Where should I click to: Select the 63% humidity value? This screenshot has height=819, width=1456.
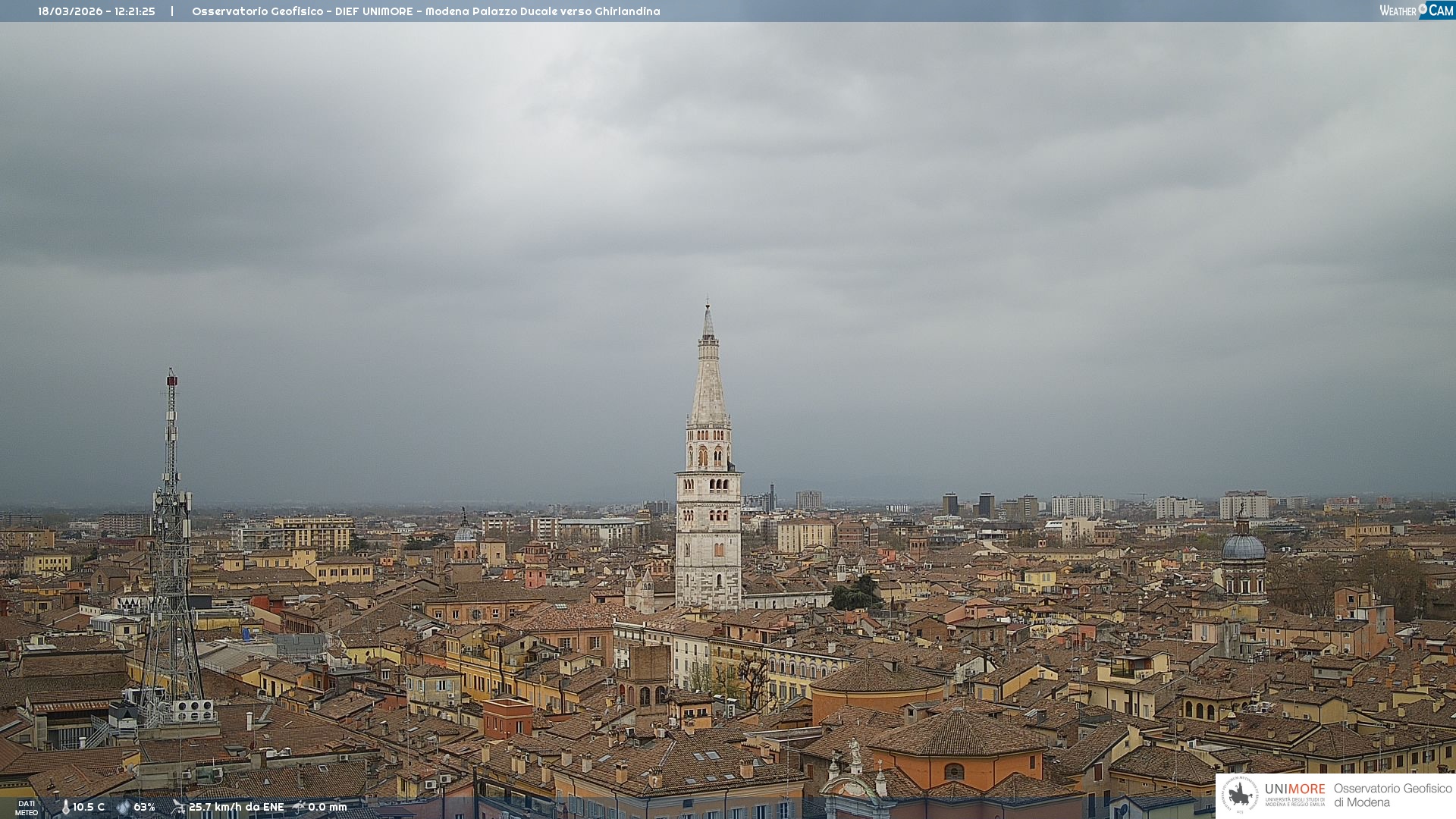tap(144, 807)
